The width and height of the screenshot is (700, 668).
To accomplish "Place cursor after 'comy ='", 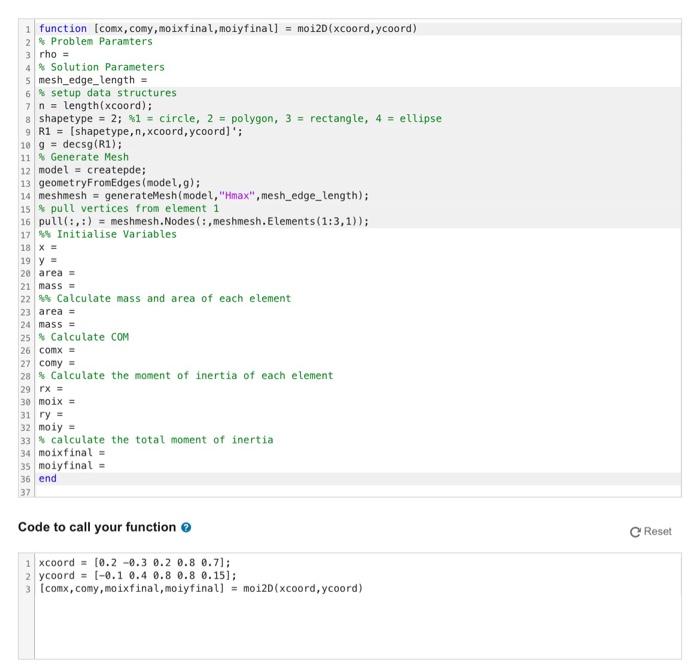I will point(77,363).
